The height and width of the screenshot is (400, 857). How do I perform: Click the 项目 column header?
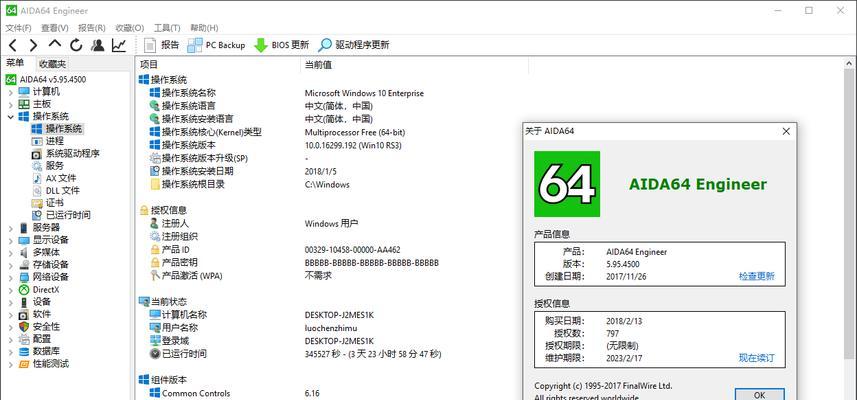(x=218, y=64)
